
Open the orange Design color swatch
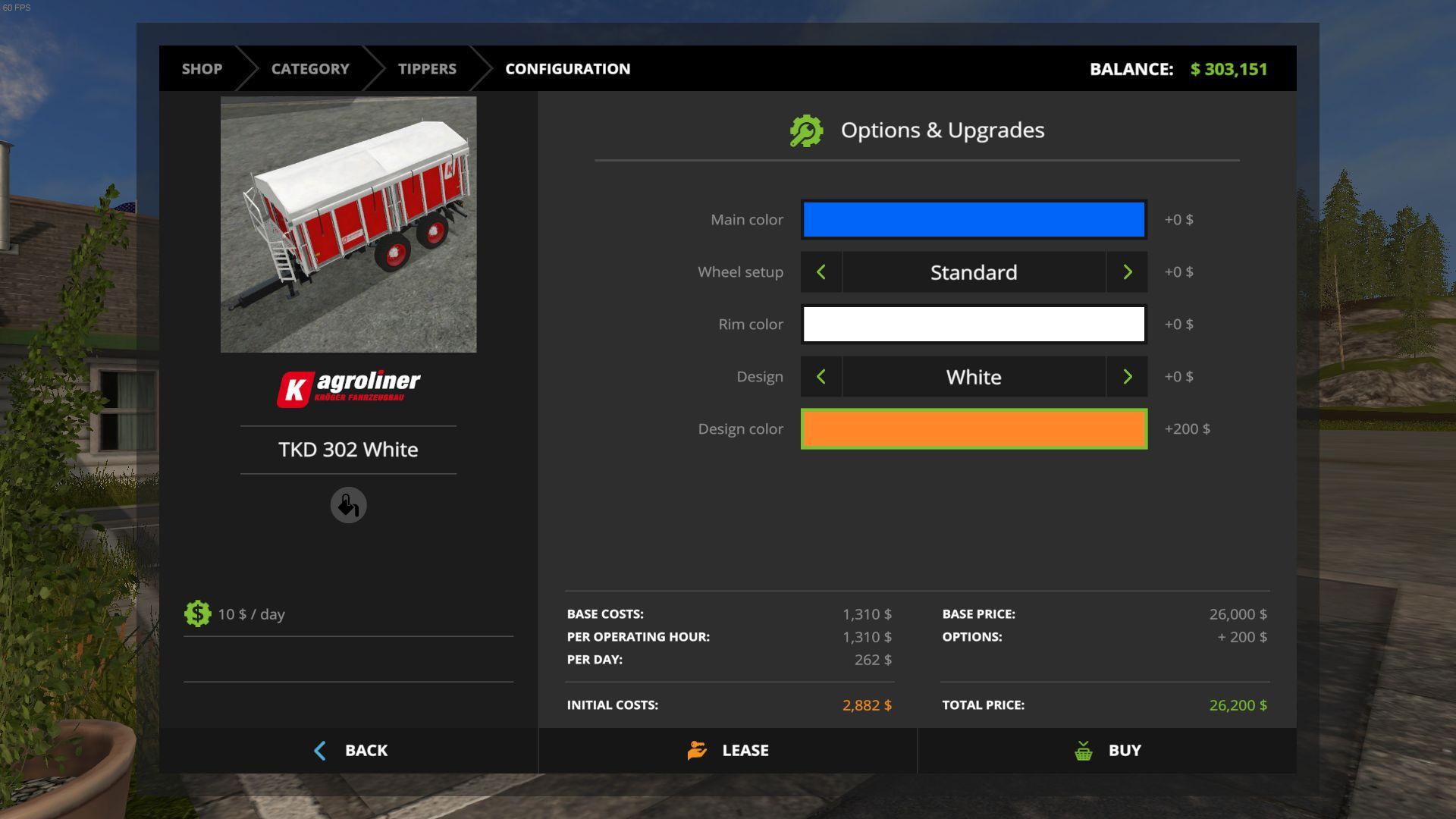point(974,429)
